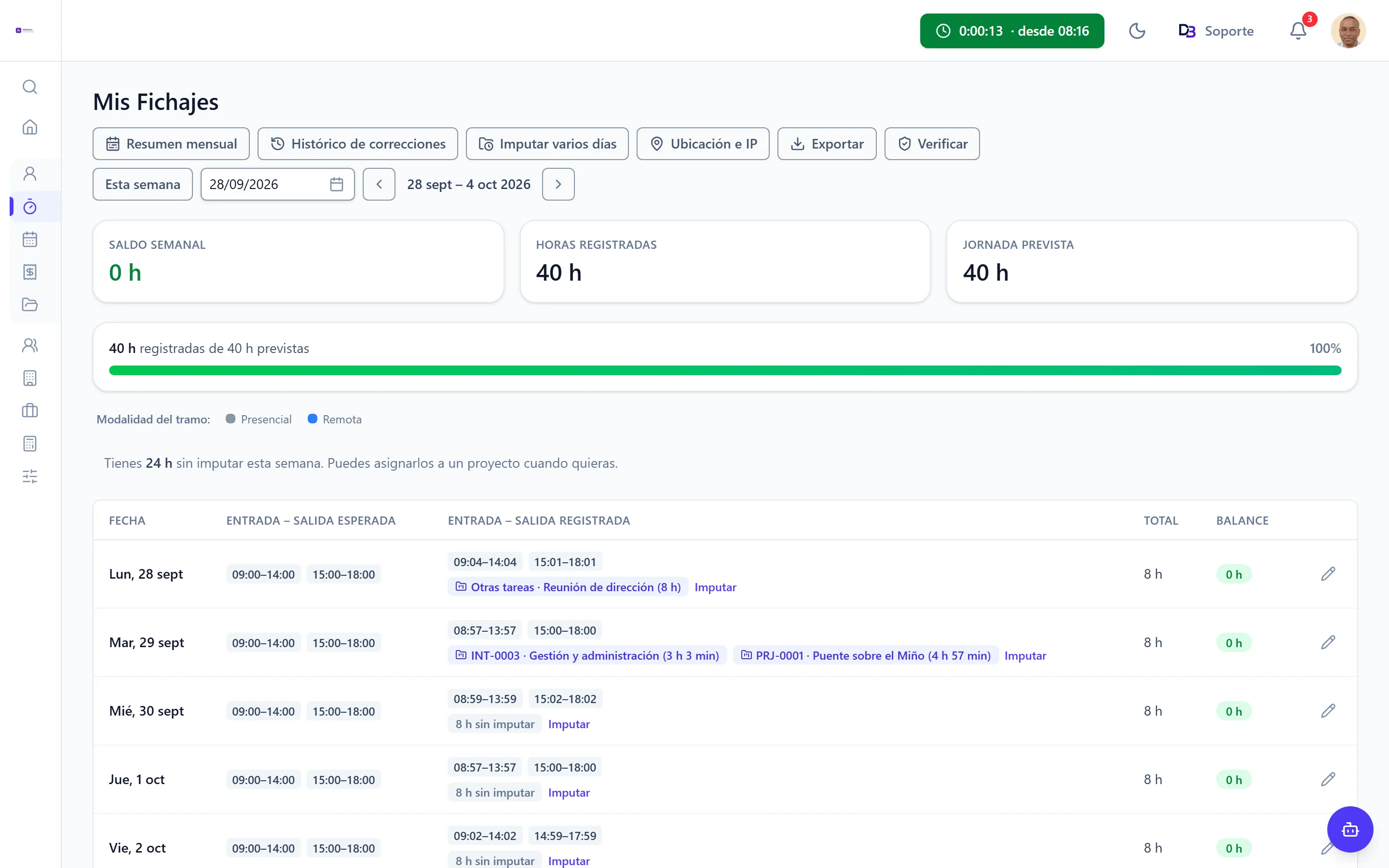Click the weekly hours progress bar
The height and width of the screenshot is (868, 1389).
click(725, 370)
